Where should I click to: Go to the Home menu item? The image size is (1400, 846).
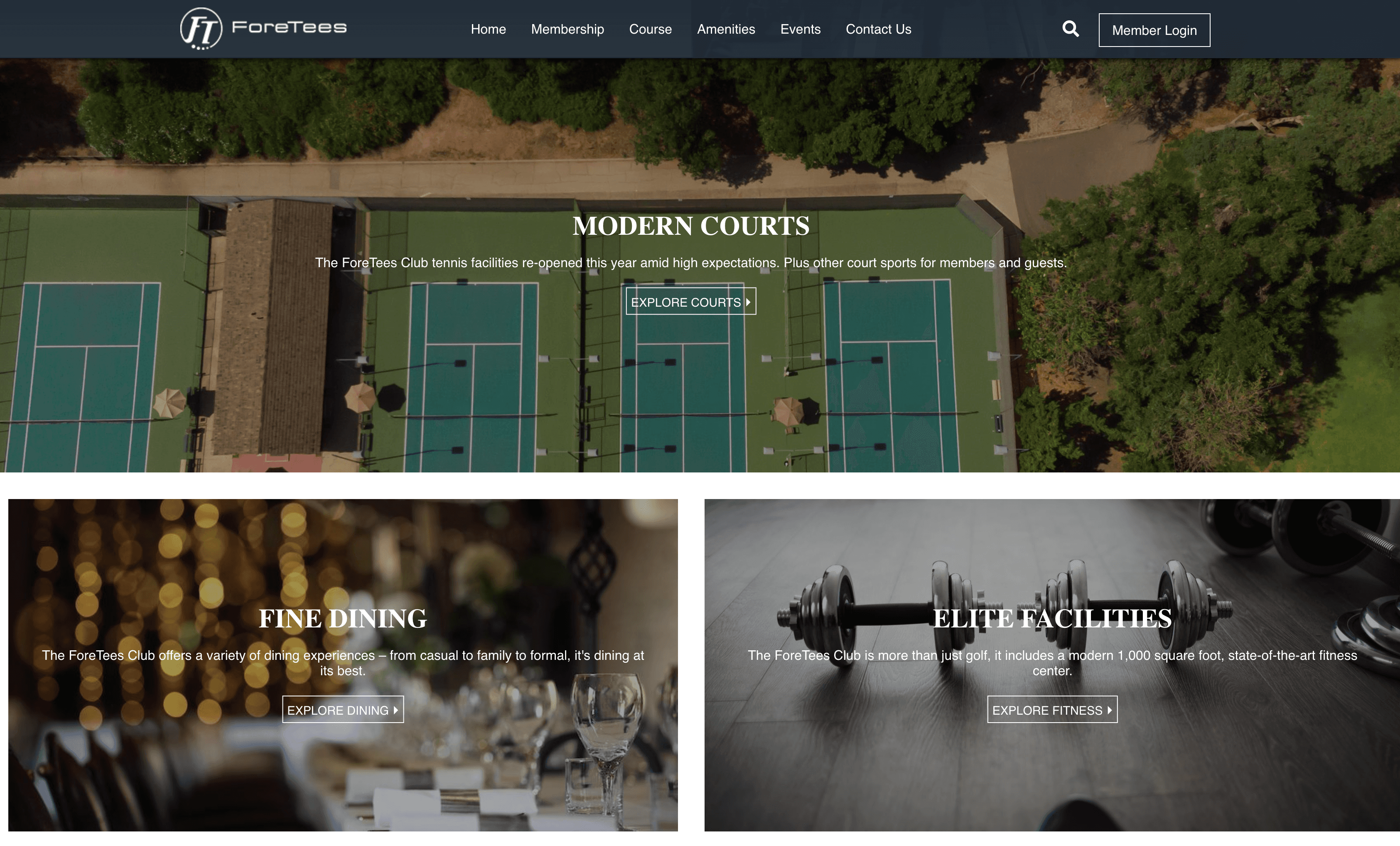click(488, 29)
